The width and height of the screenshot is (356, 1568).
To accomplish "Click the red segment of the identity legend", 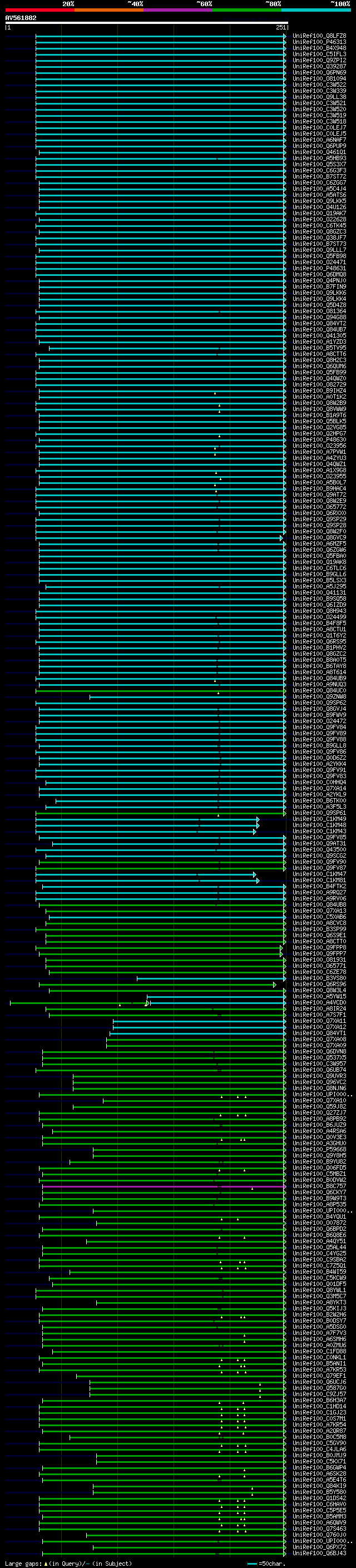I will (39, 11).
